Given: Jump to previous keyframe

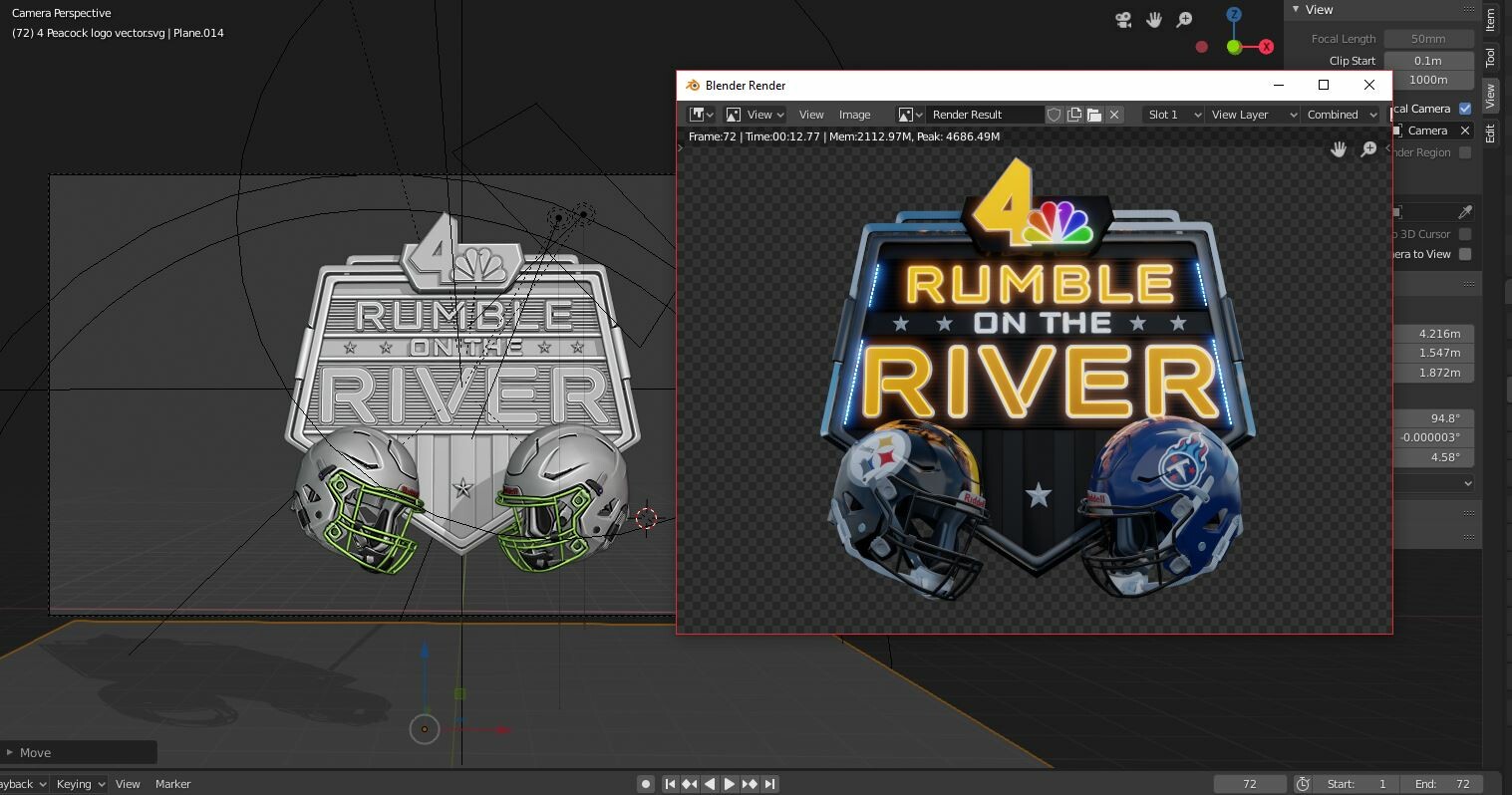Looking at the screenshot, I should pyautogui.click(x=690, y=784).
